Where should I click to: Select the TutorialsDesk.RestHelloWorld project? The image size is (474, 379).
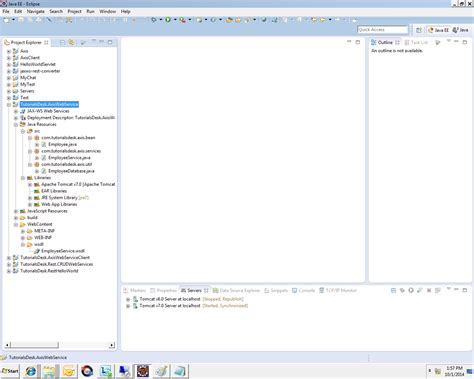[49, 271]
